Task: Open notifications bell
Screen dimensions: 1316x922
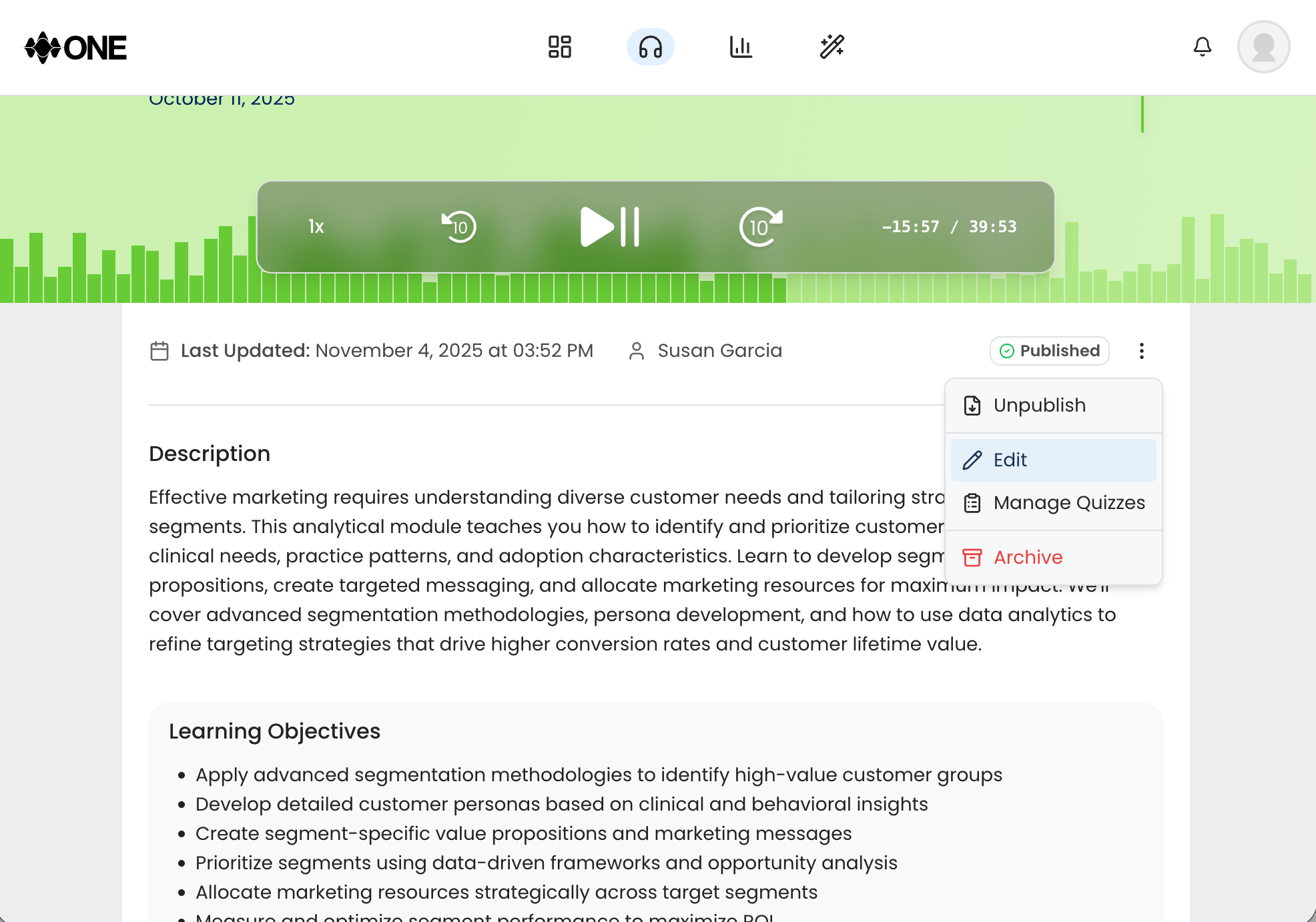Action: tap(1202, 47)
